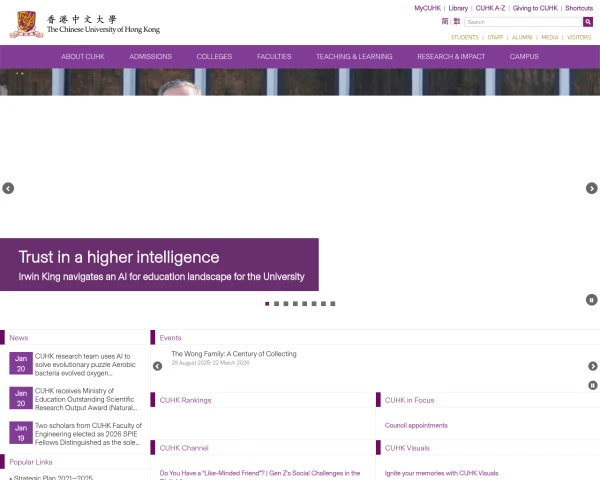Advance to next hero banner slide

click(591, 188)
